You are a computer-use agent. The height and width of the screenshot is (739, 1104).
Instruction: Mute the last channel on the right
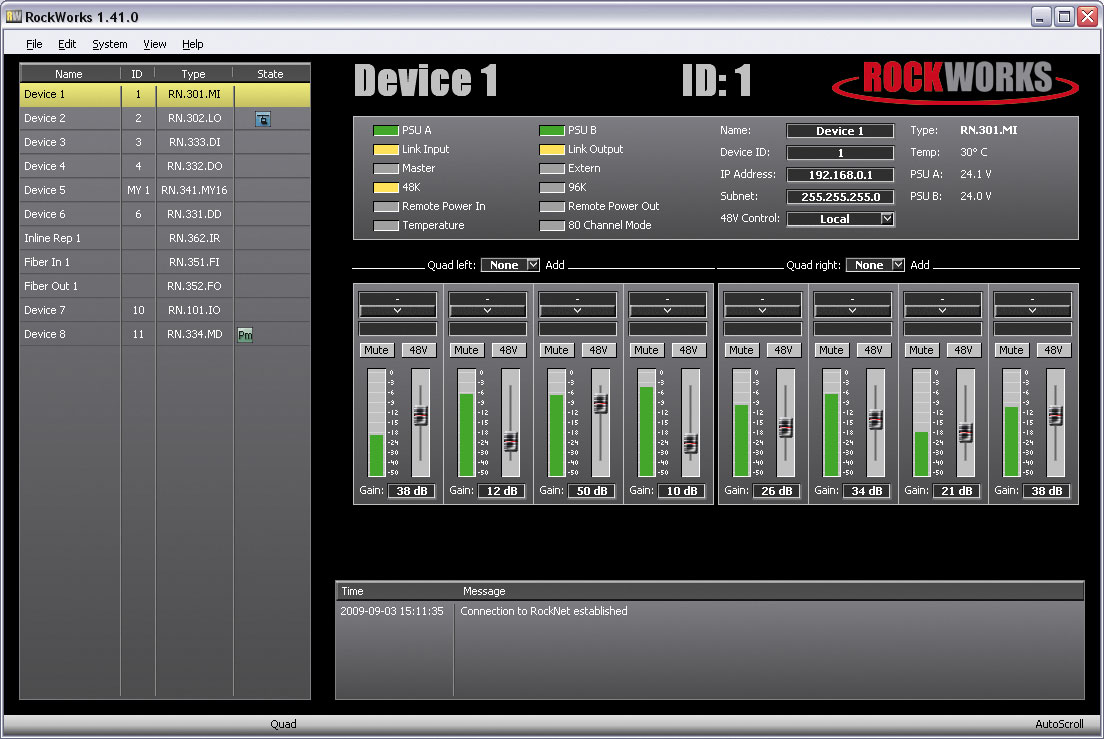point(1011,350)
